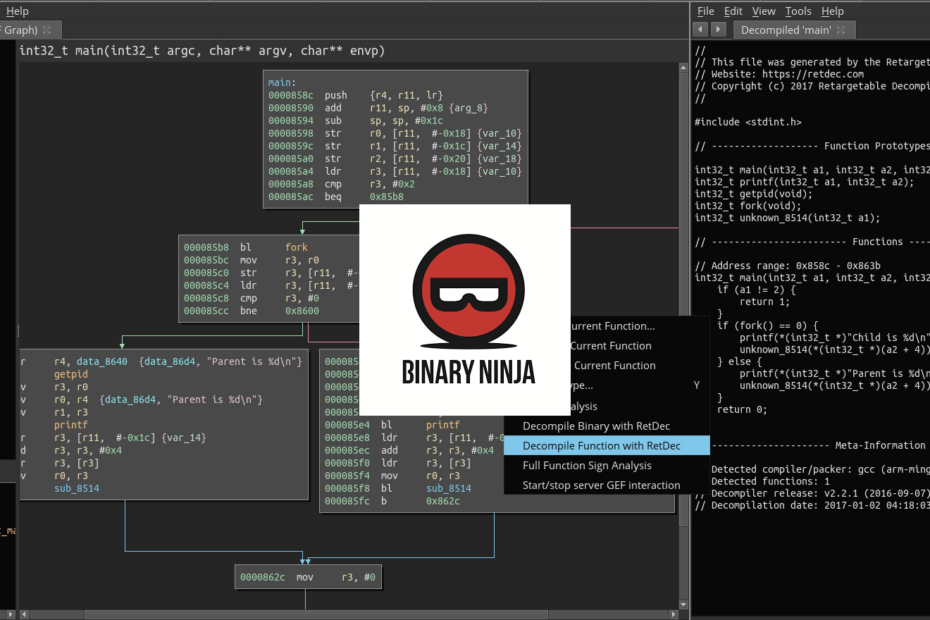Click the main function signature header
Viewport: 930px width, 620px height.
coord(202,51)
